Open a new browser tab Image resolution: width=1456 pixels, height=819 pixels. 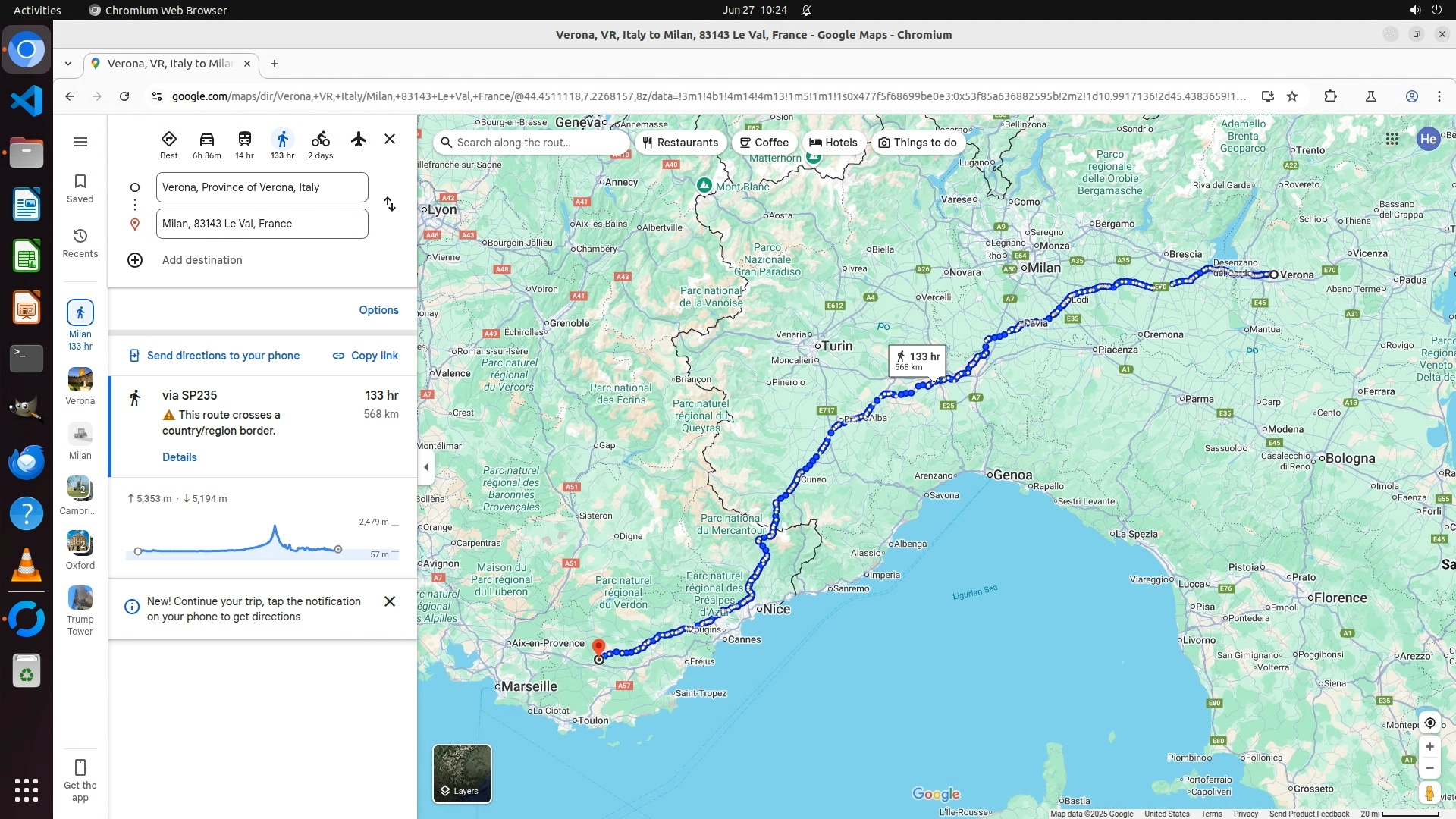[275, 64]
